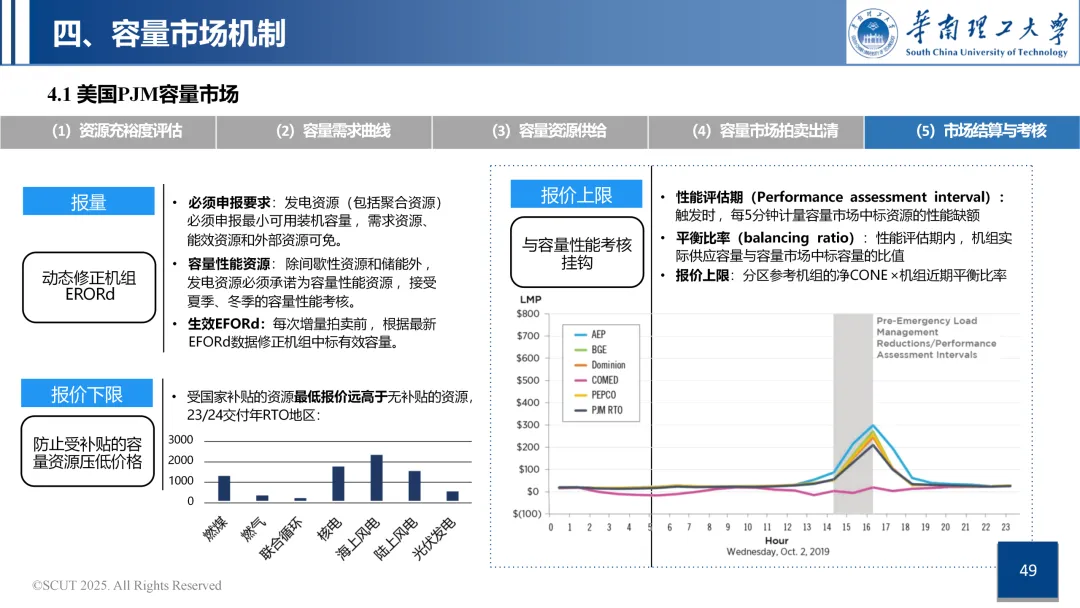Screen dimensions: 1080x608
Task: Click the 报量 blue label box
Action: (x=89, y=201)
